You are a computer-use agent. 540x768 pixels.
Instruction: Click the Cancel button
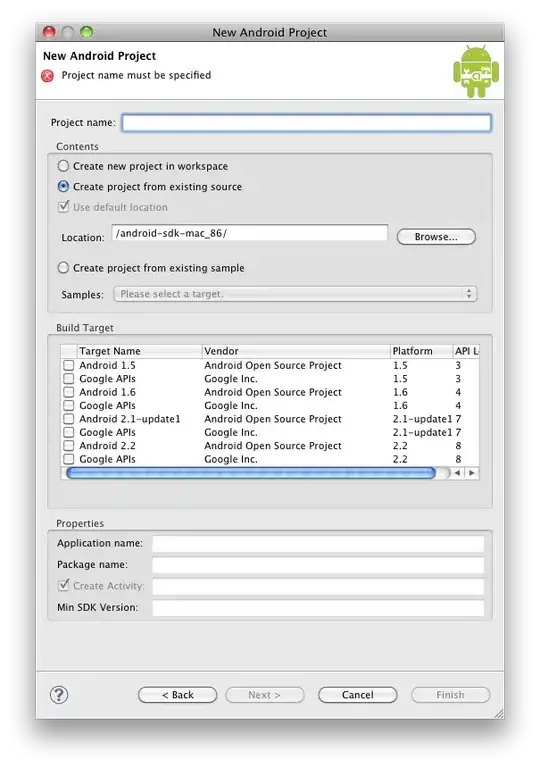click(358, 695)
